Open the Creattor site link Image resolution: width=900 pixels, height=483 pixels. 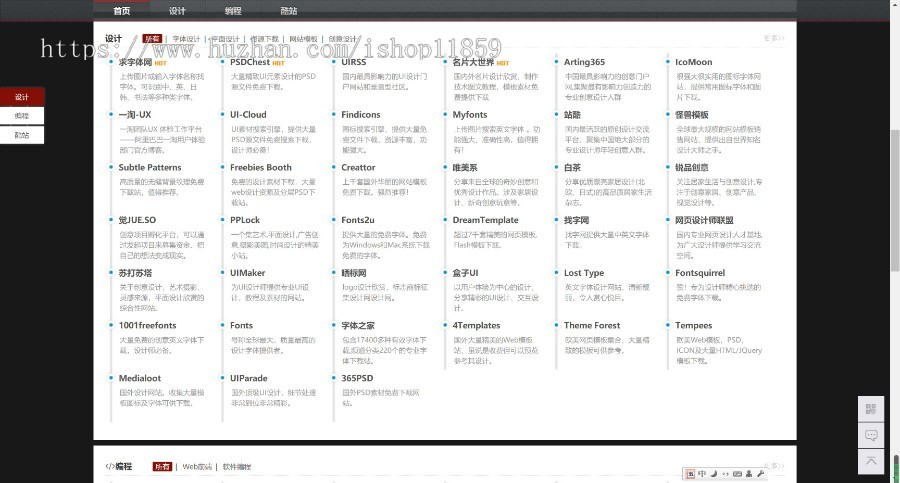tap(358, 168)
